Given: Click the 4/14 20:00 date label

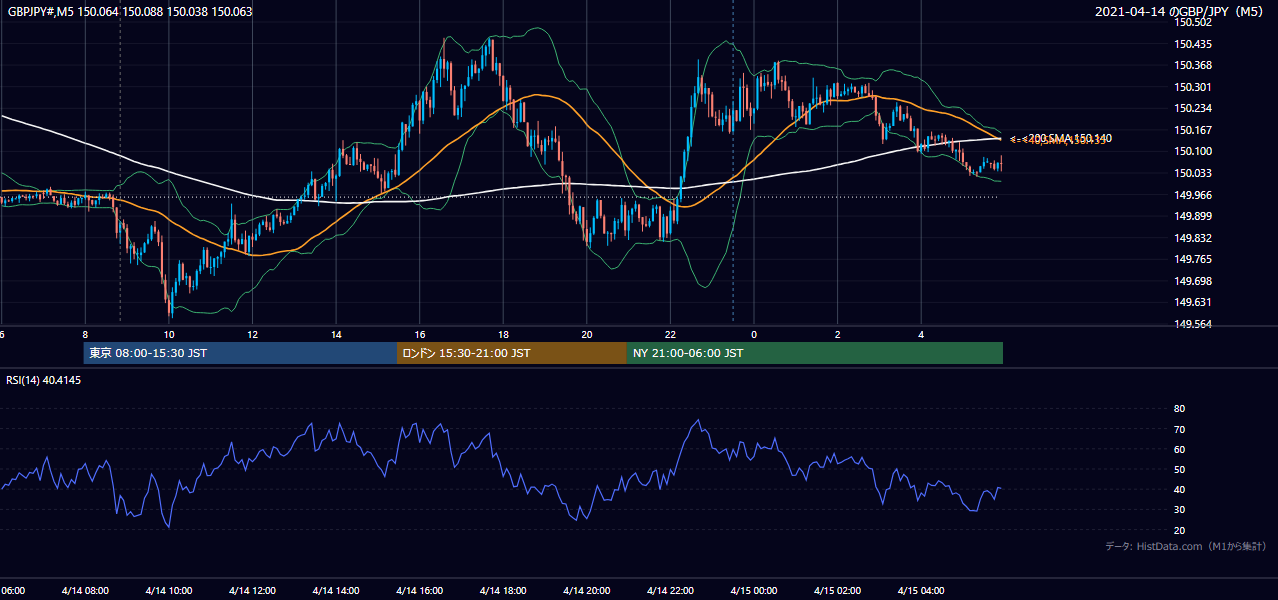Looking at the screenshot, I should pos(587,591).
